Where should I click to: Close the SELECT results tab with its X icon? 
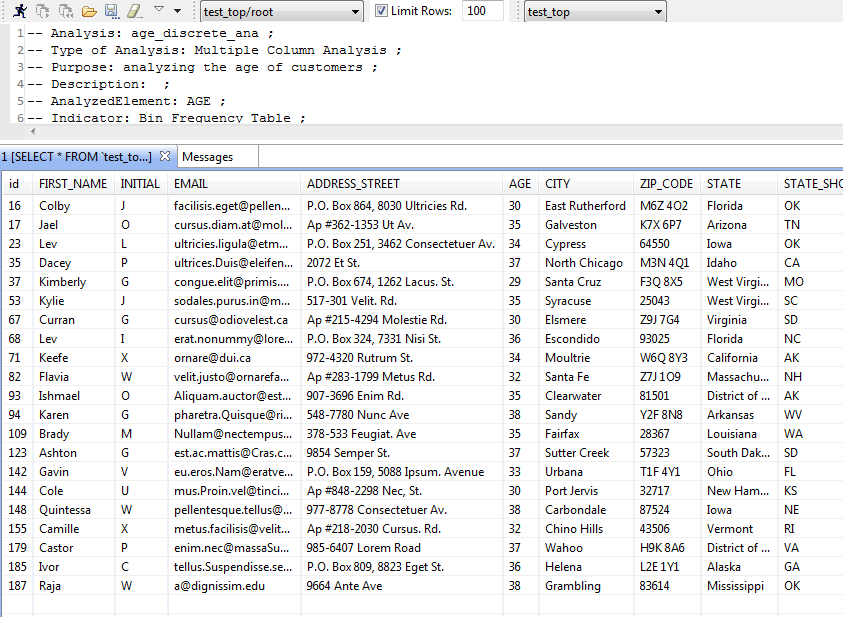tap(165, 156)
